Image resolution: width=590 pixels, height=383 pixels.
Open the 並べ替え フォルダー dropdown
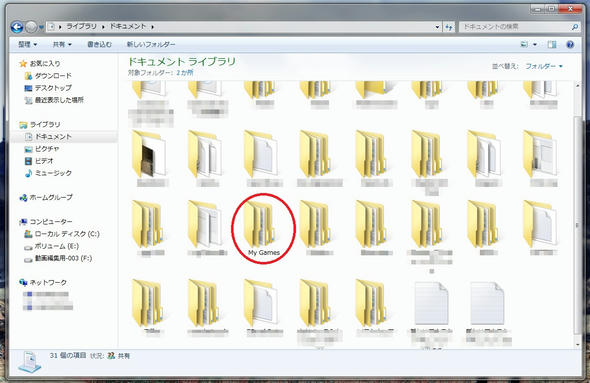tap(544, 66)
